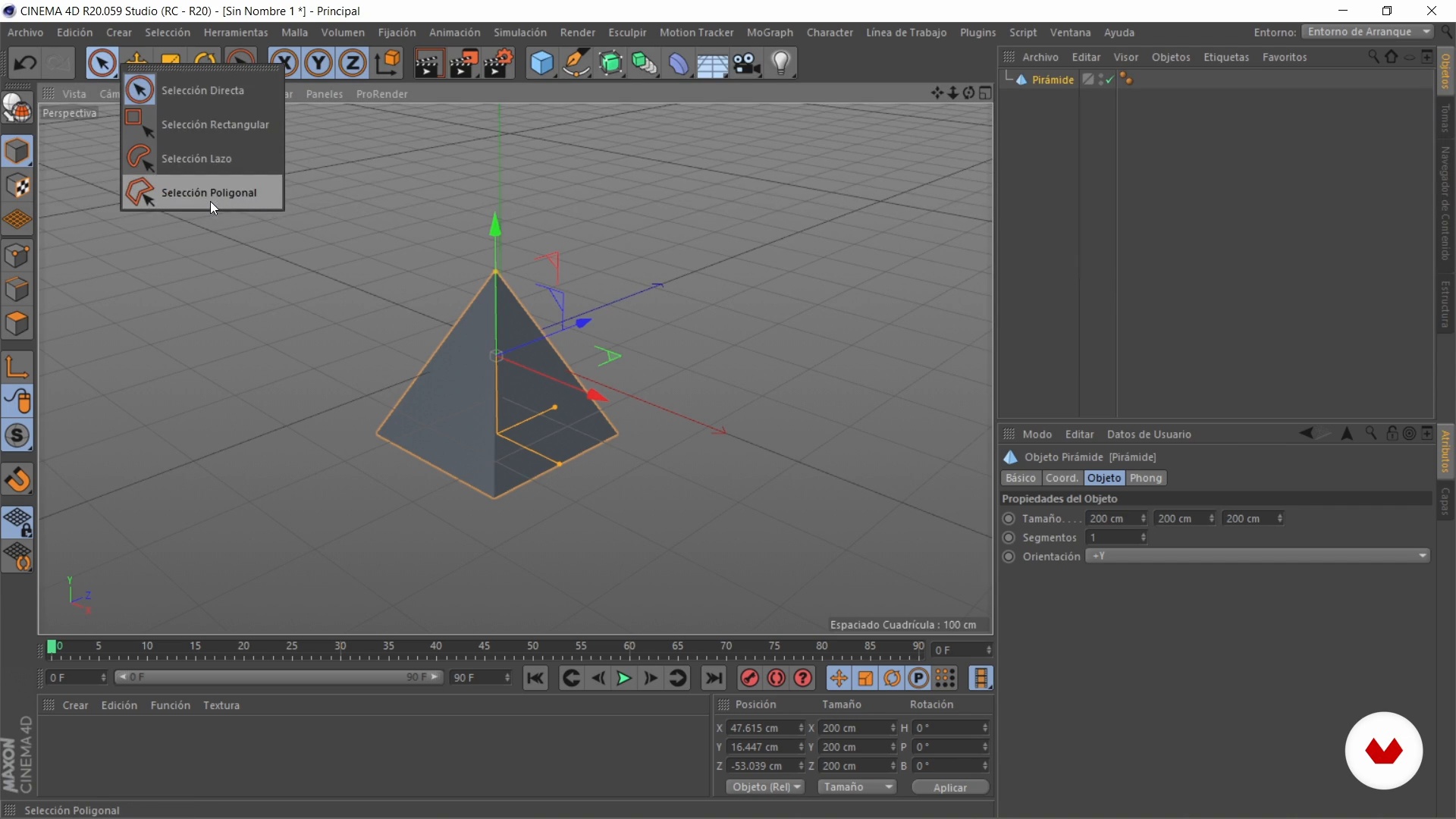Open material manager Crear menu
The height and width of the screenshot is (819, 1456).
tap(75, 705)
